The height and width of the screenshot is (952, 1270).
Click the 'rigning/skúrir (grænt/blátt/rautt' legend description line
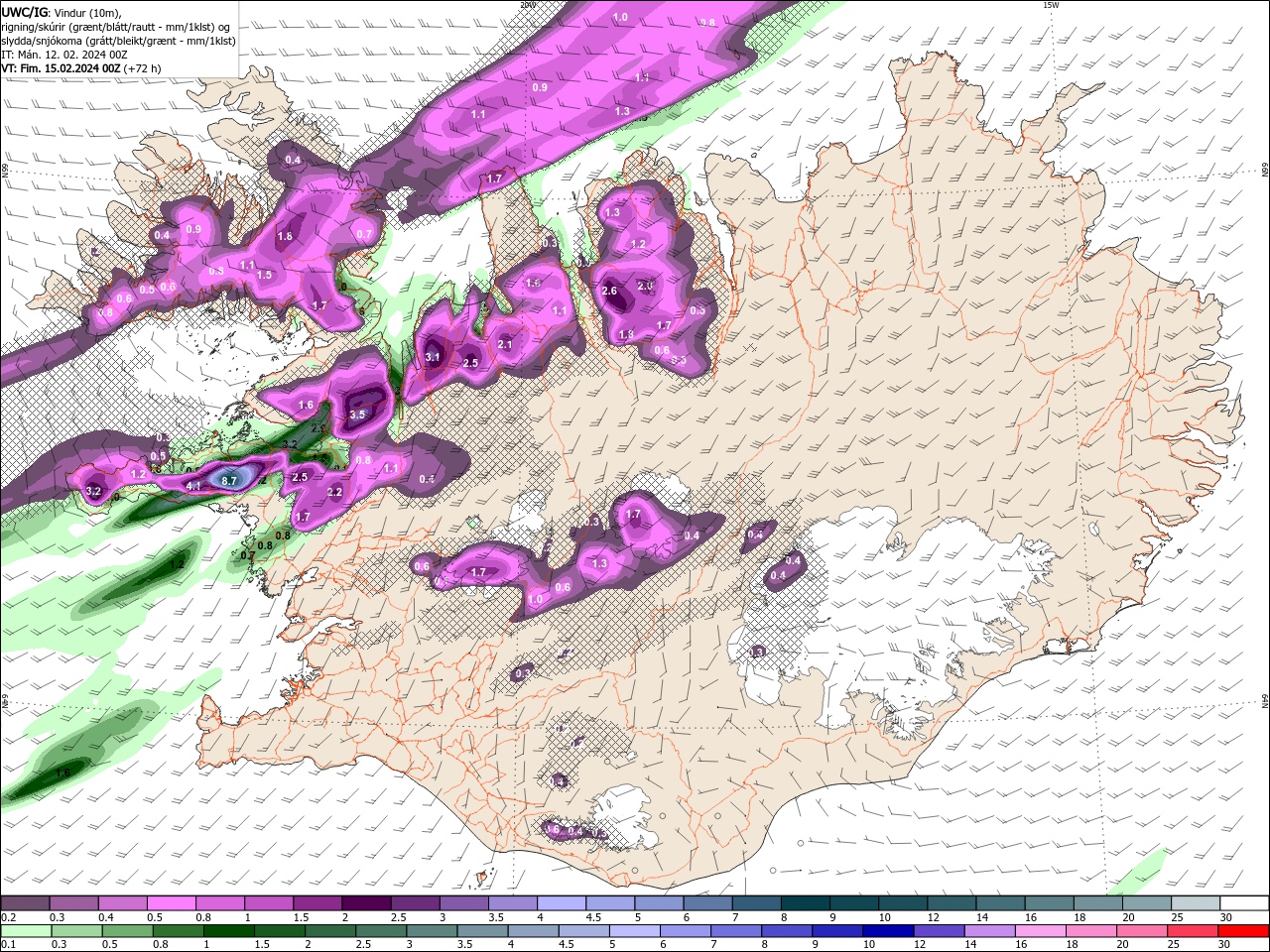[x=118, y=27]
